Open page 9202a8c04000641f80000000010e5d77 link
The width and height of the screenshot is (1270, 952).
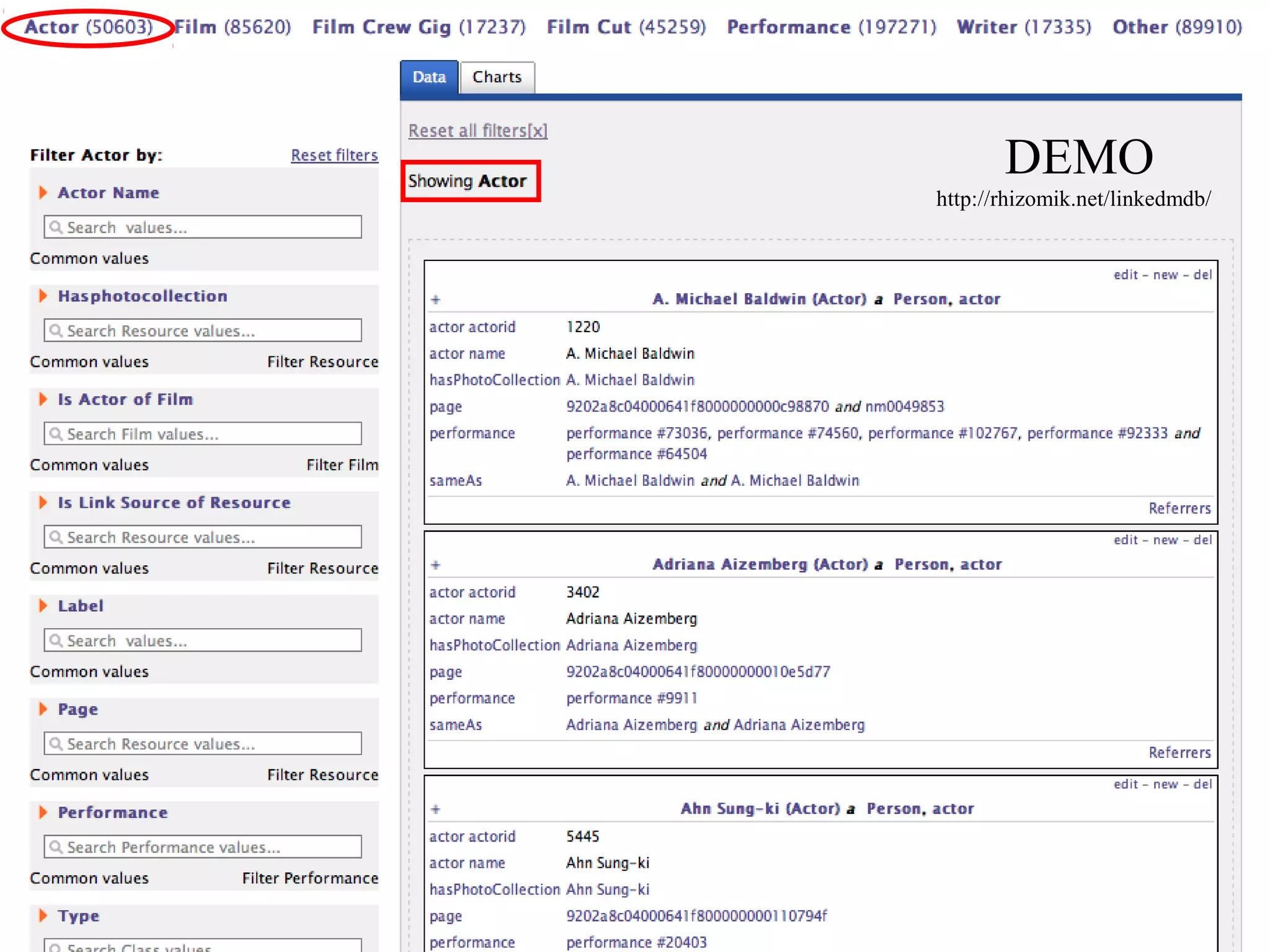point(698,672)
